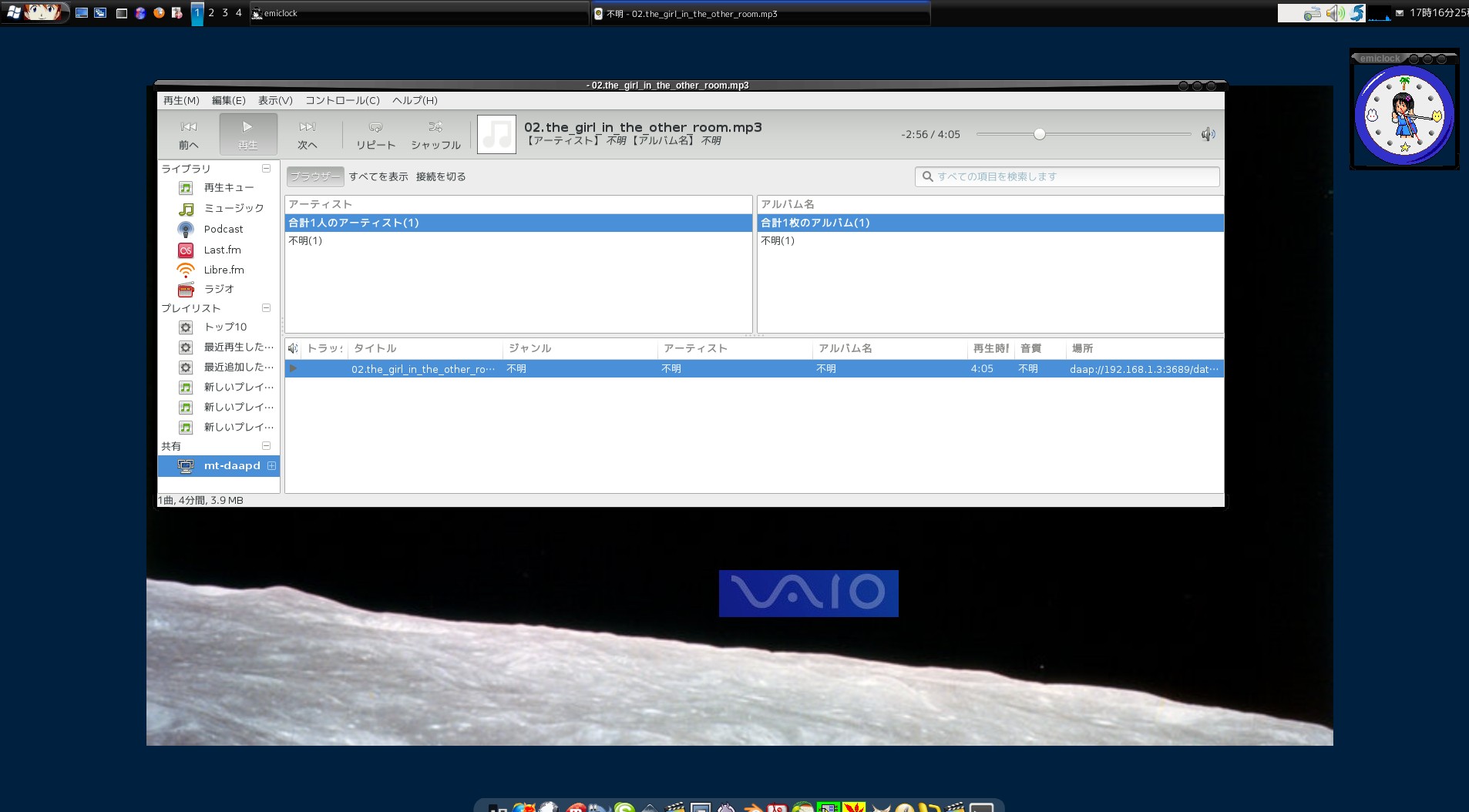The image size is (1469, 812).
Task: Select Libre.fm in the sidebar
Action: [224, 270]
